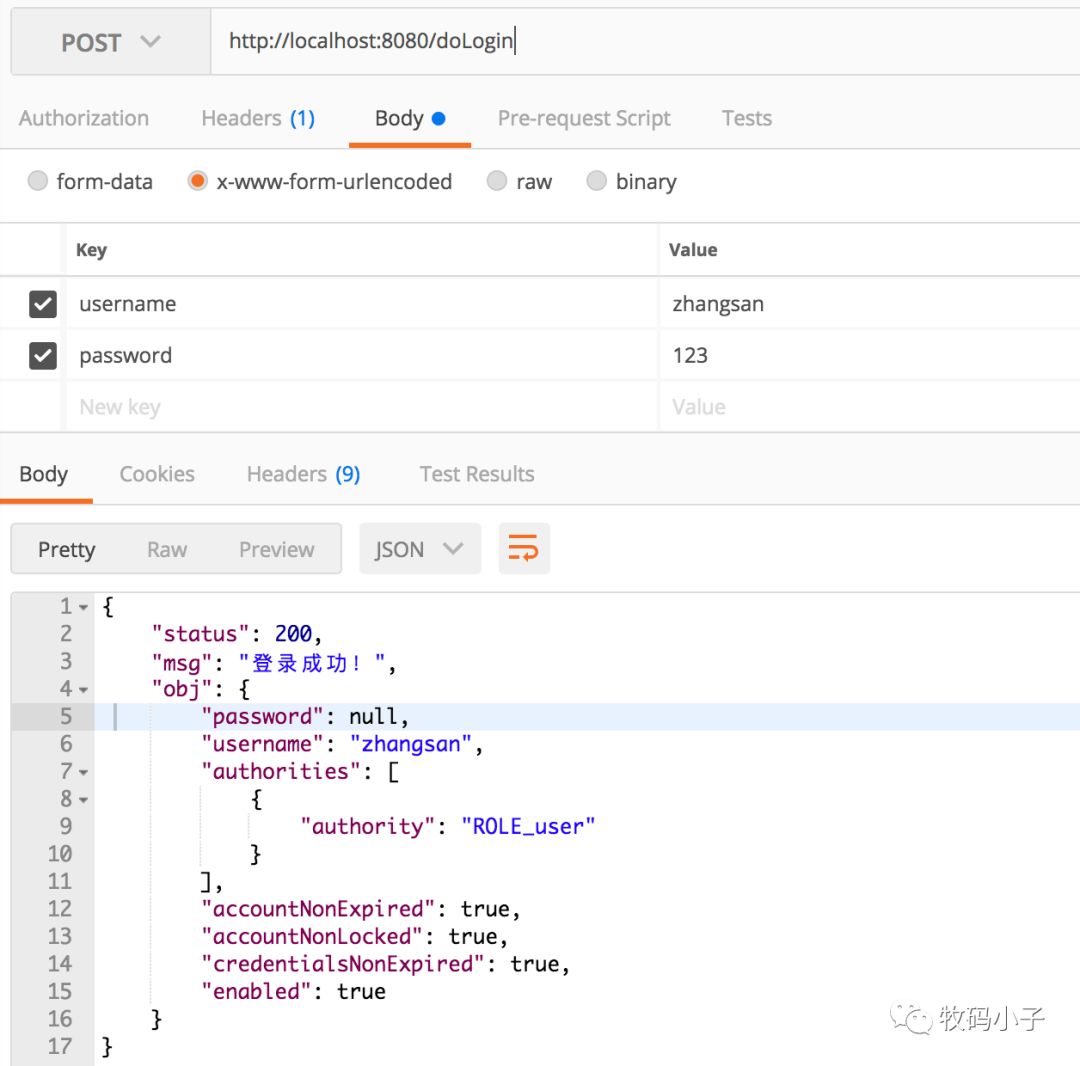The height and width of the screenshot is (1066, 1080).
Task: Switch to the Tests tab
Action: (746, 118)
